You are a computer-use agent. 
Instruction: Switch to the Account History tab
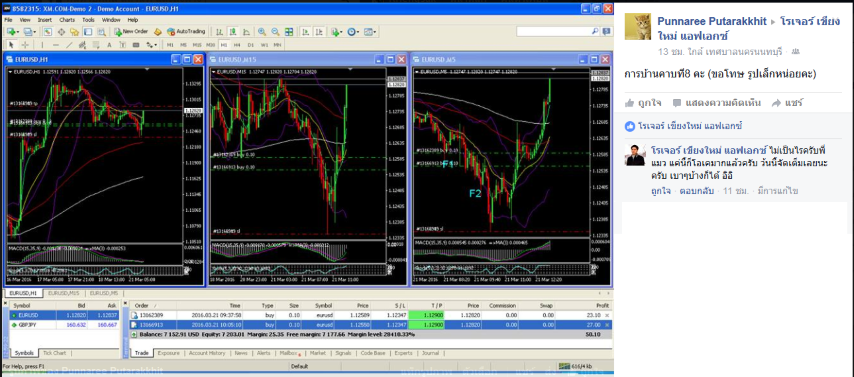(207, 353)
